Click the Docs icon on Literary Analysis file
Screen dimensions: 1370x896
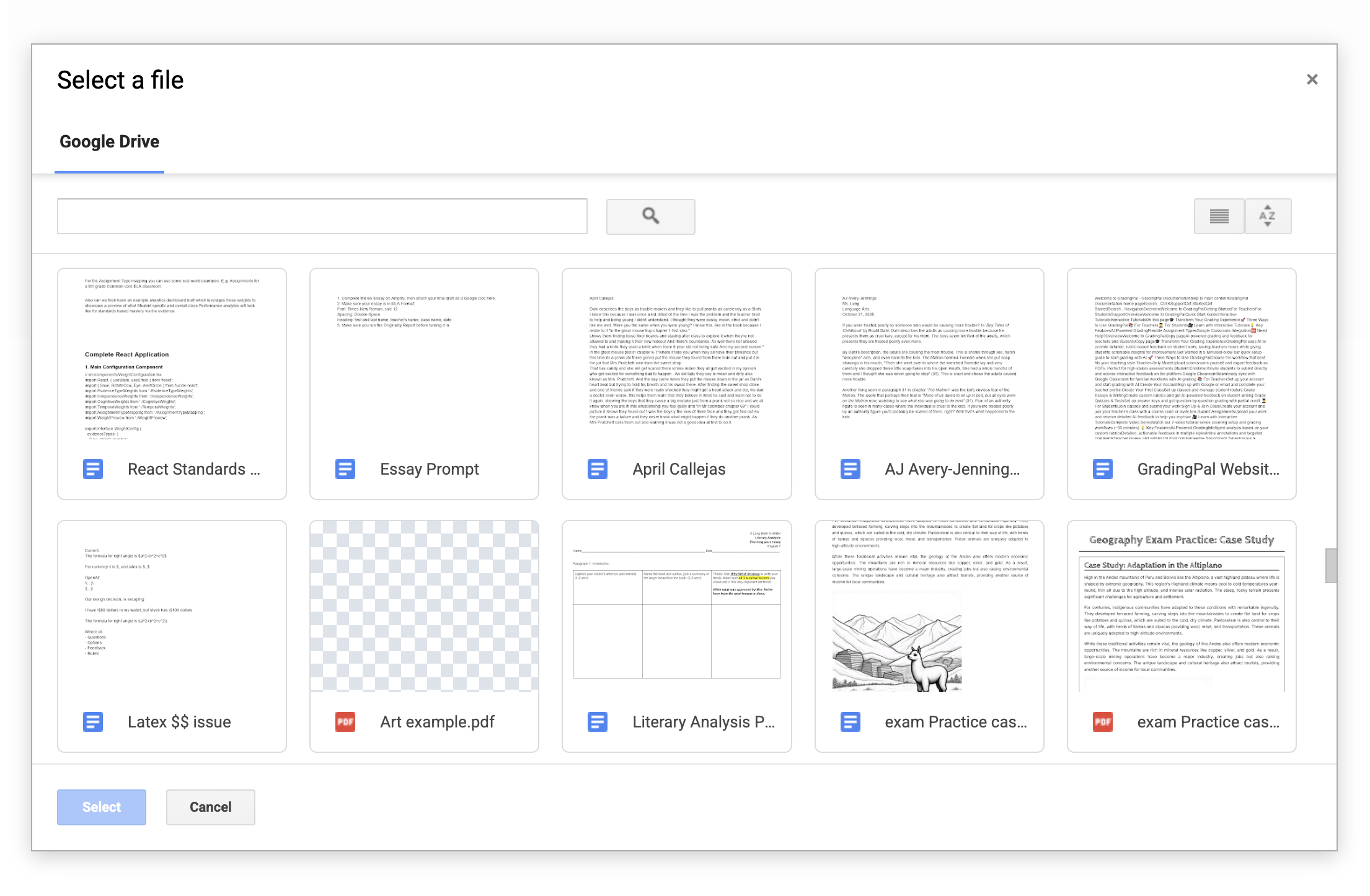click(597, 721)
